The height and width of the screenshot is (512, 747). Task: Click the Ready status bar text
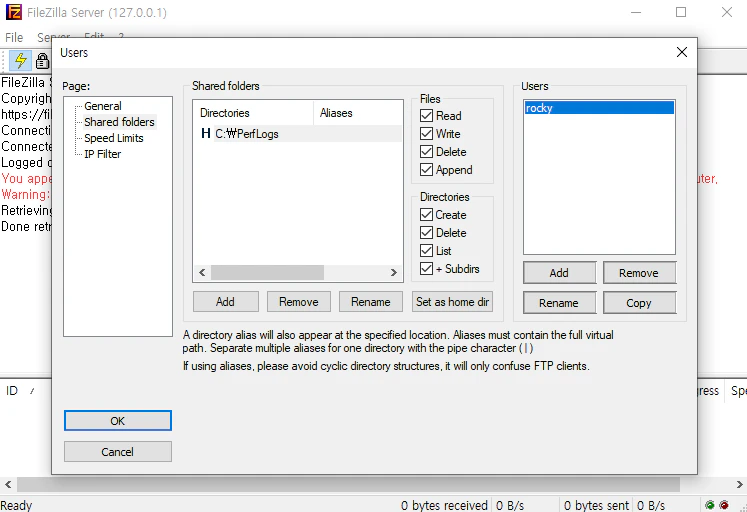tap(16, 505)
